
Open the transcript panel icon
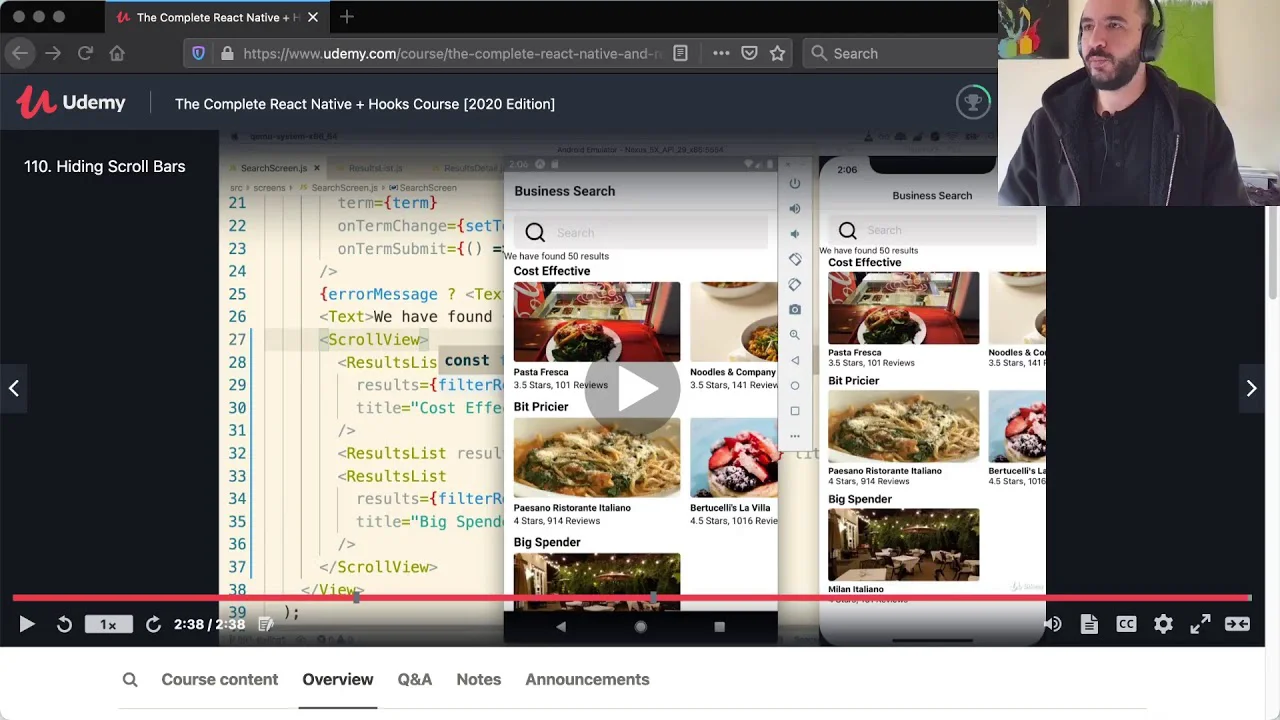pyautogui.click(x=1089, y=624)
